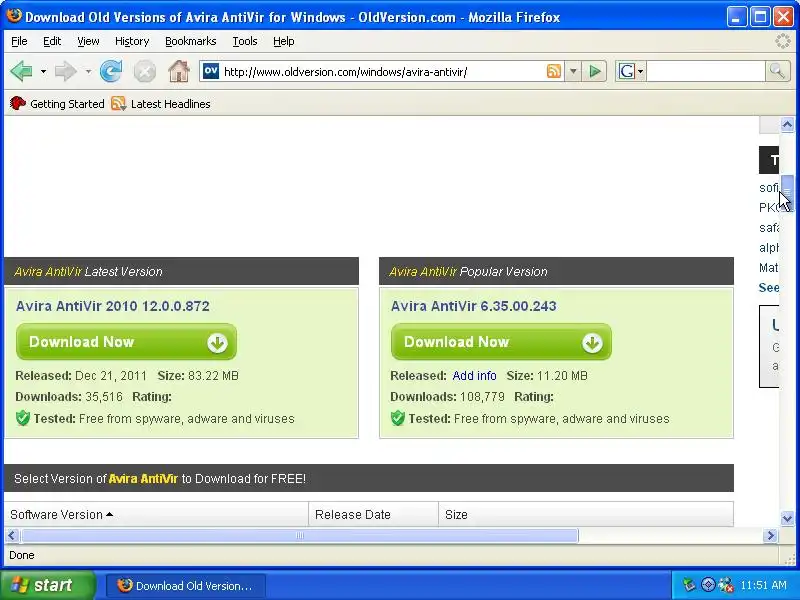Click the Downloads: 108,779 text

pyautogui.click(x=447, y=397)
